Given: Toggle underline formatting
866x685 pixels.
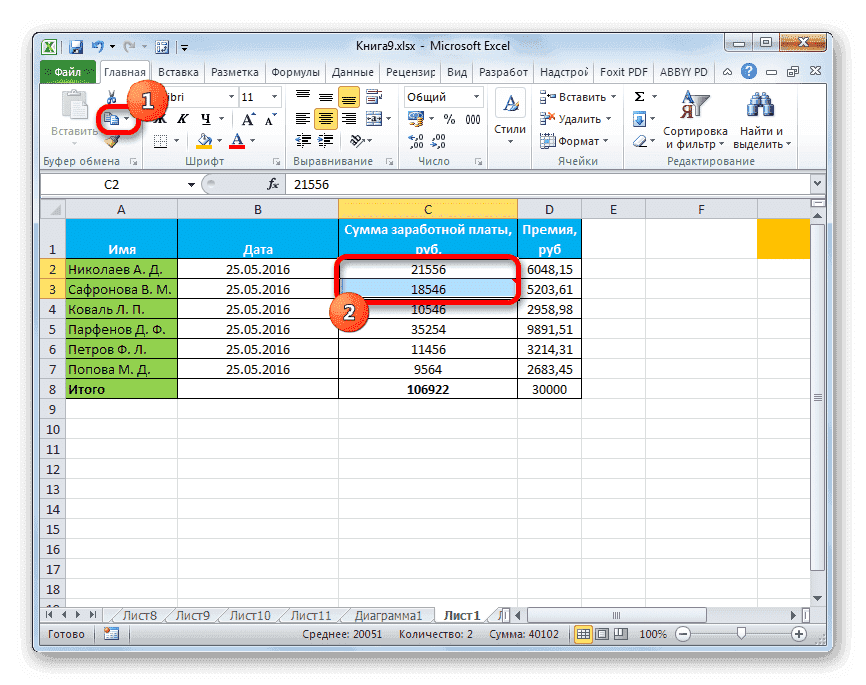Looking at the screenshot, I should click(x=203, y=117).
